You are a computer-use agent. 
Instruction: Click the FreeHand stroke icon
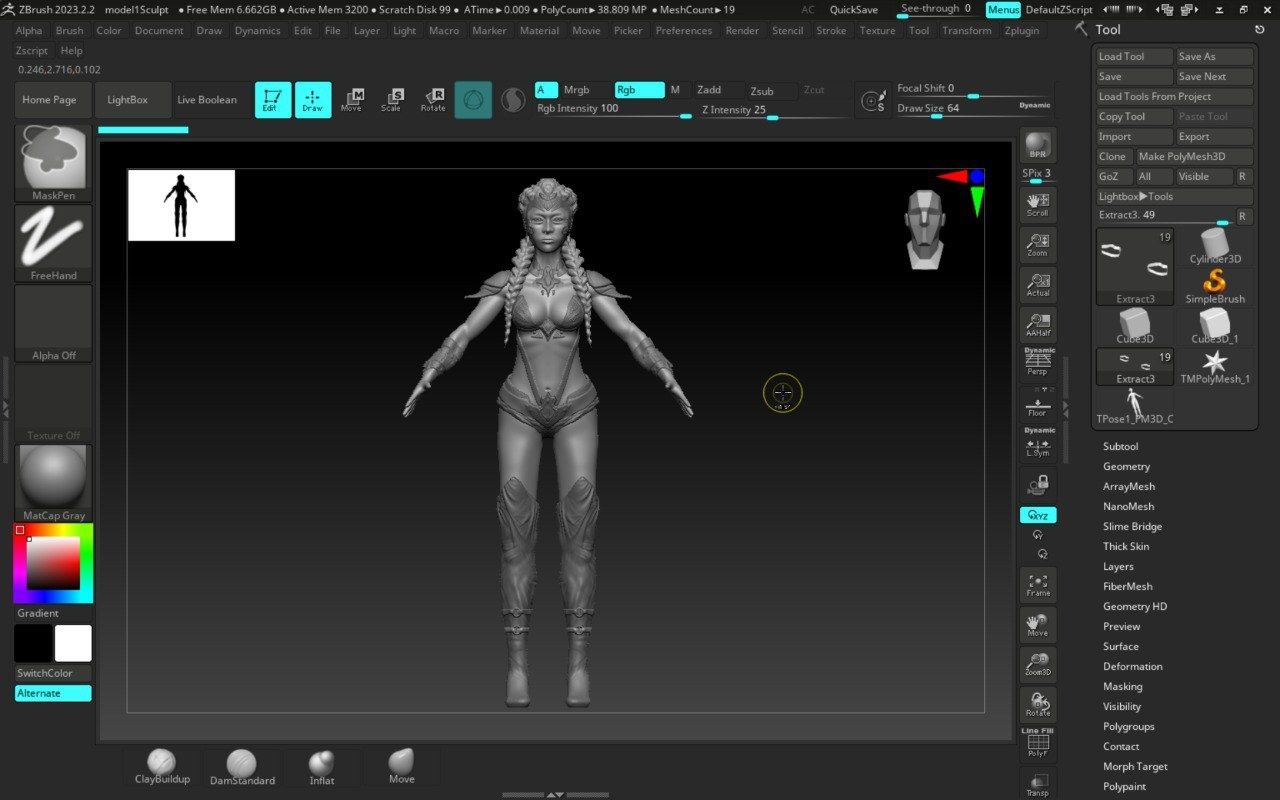coord(54,243)
